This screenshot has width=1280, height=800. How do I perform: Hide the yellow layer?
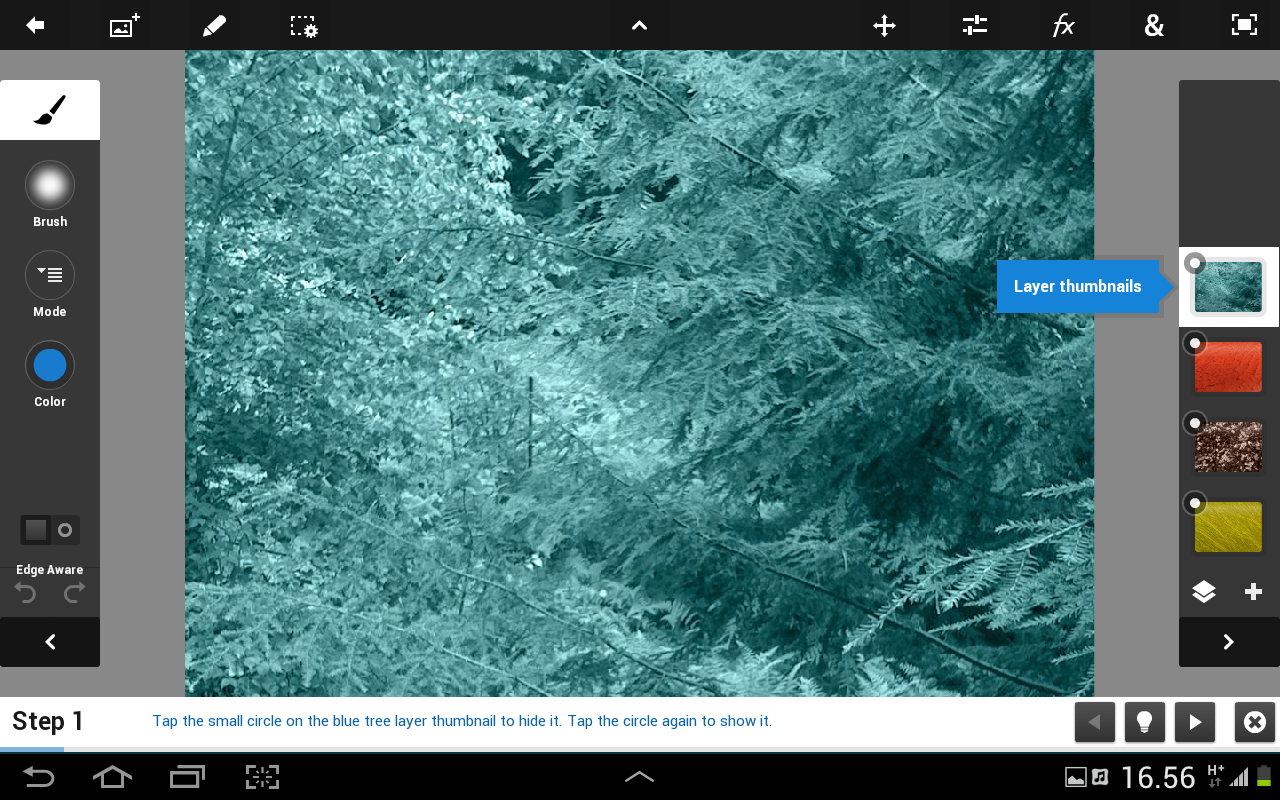click(1194, 503)
